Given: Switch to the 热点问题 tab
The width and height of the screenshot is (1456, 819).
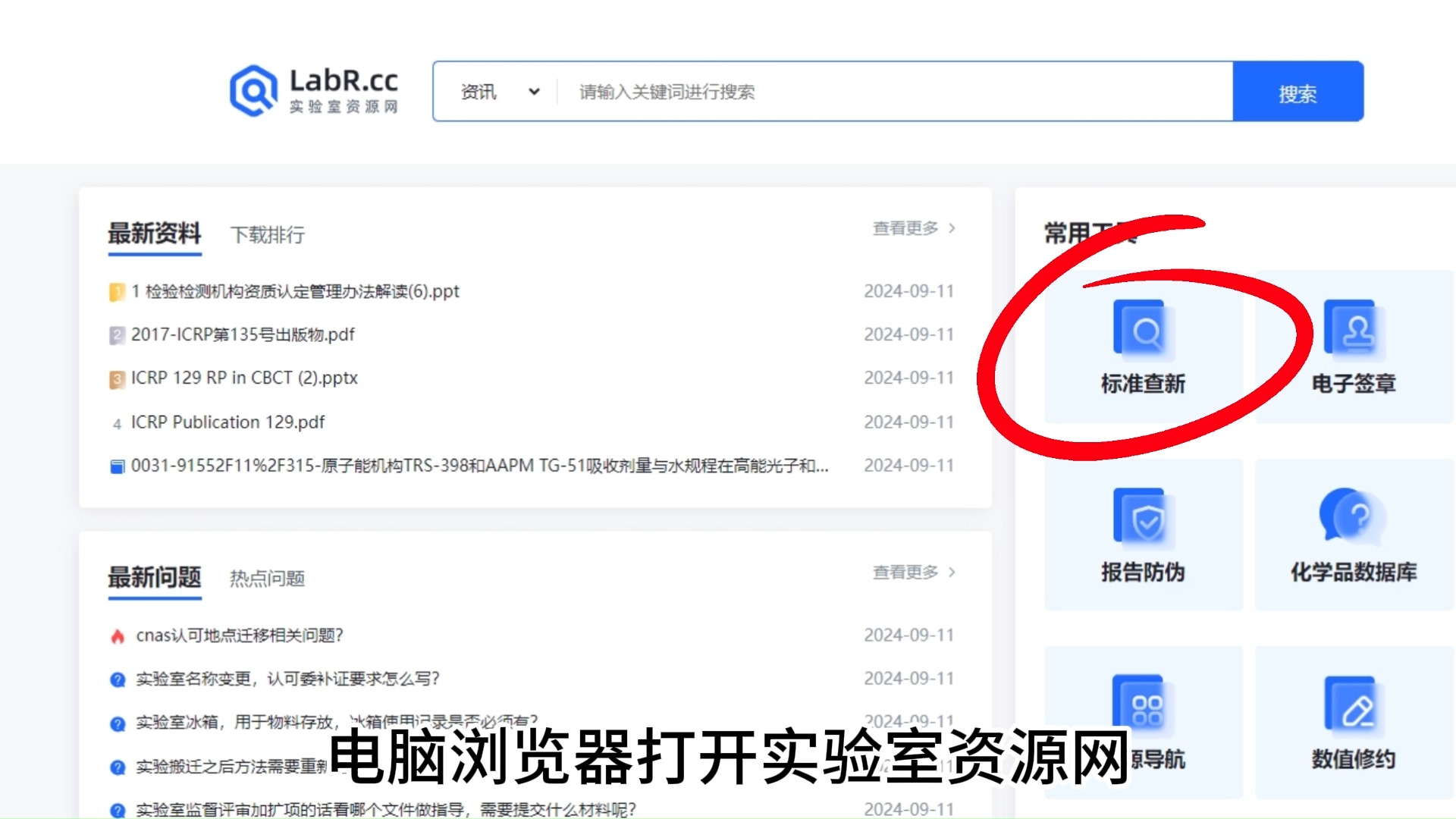Looking at the screenshot, I should pyautogui.click(x=268, y=579).
